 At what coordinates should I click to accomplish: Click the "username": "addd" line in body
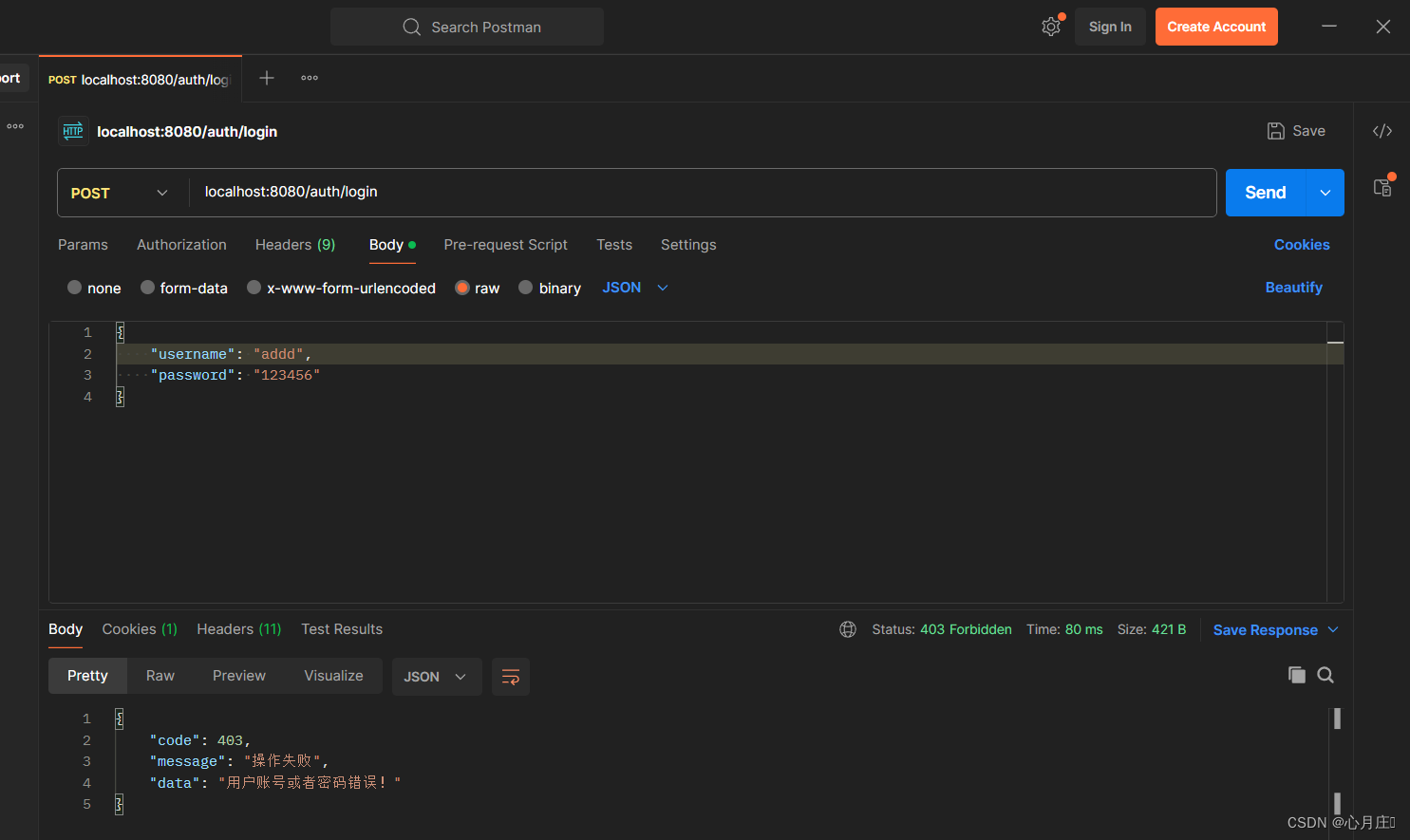(x=231, y=354)
